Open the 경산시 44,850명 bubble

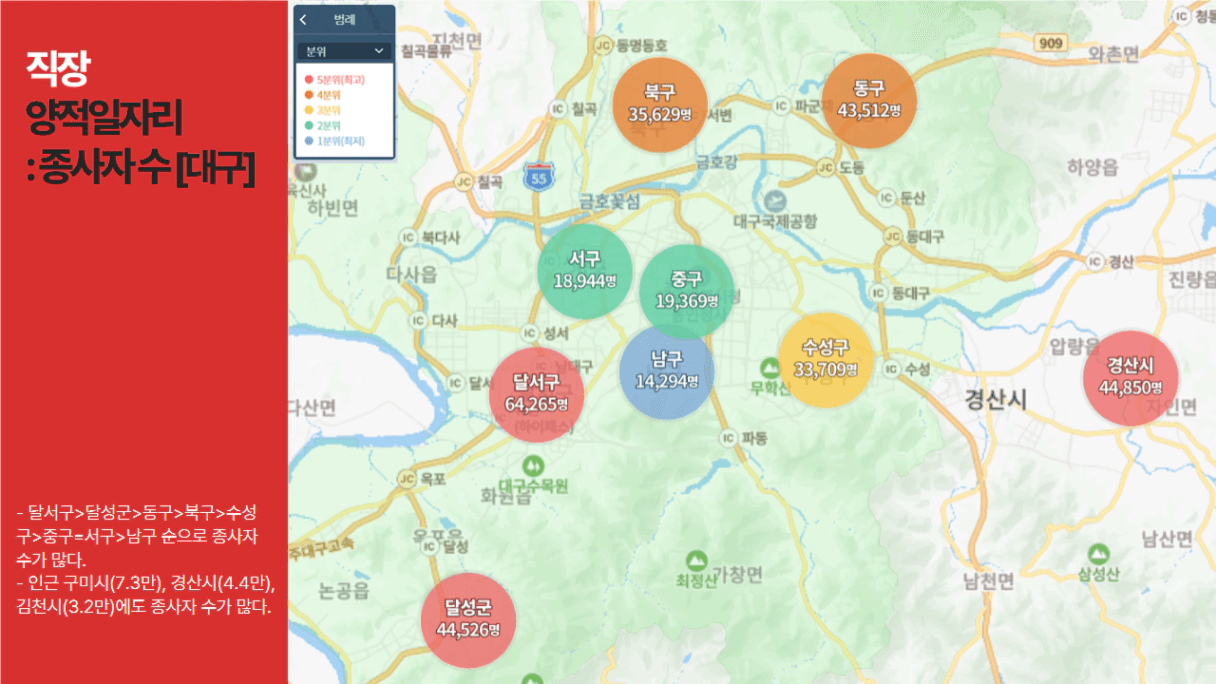click(x=1131, y=378)
